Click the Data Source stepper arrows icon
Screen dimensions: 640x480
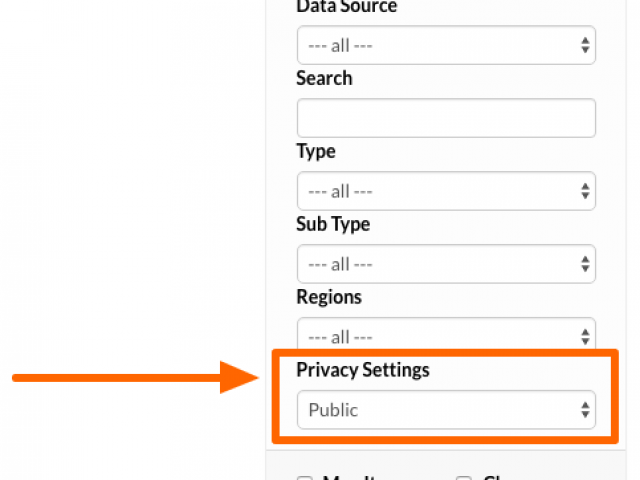coord(585,45)
